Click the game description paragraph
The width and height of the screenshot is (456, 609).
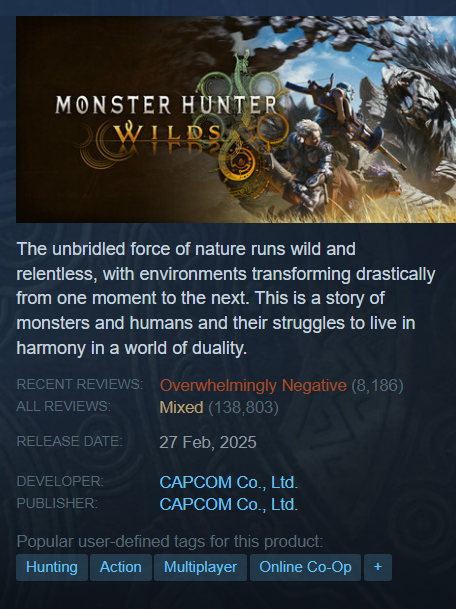click(x=226, y=298)
